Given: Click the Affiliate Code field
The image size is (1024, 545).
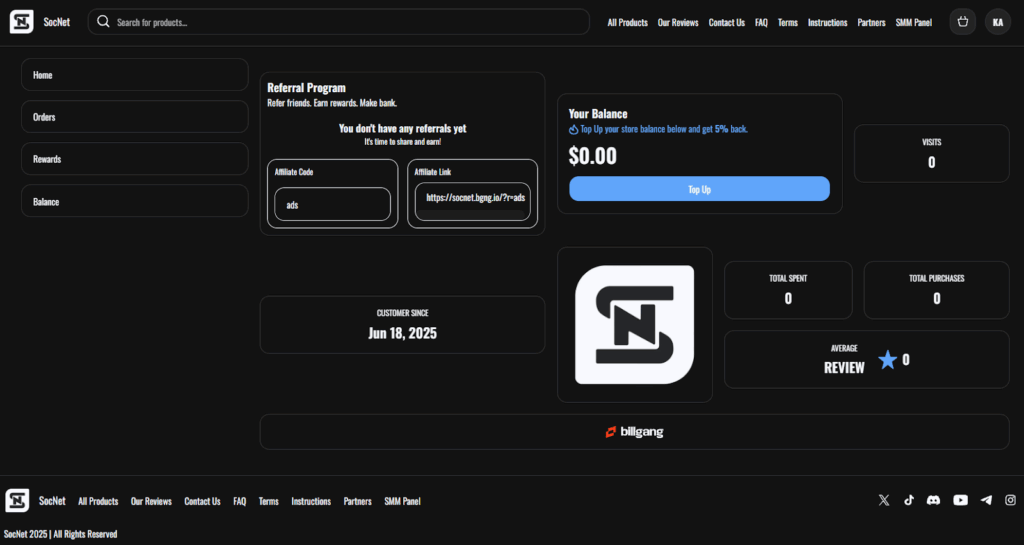Looking at the screenshot, I should 332,204.
